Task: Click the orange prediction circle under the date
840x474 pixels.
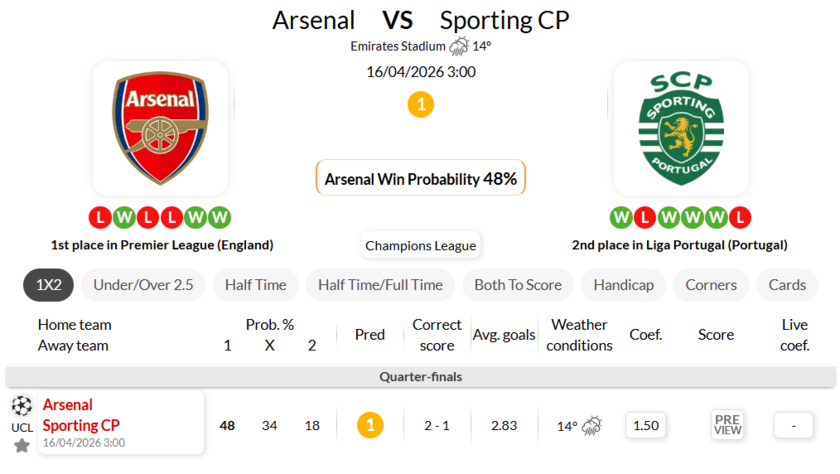Action: 421,104
